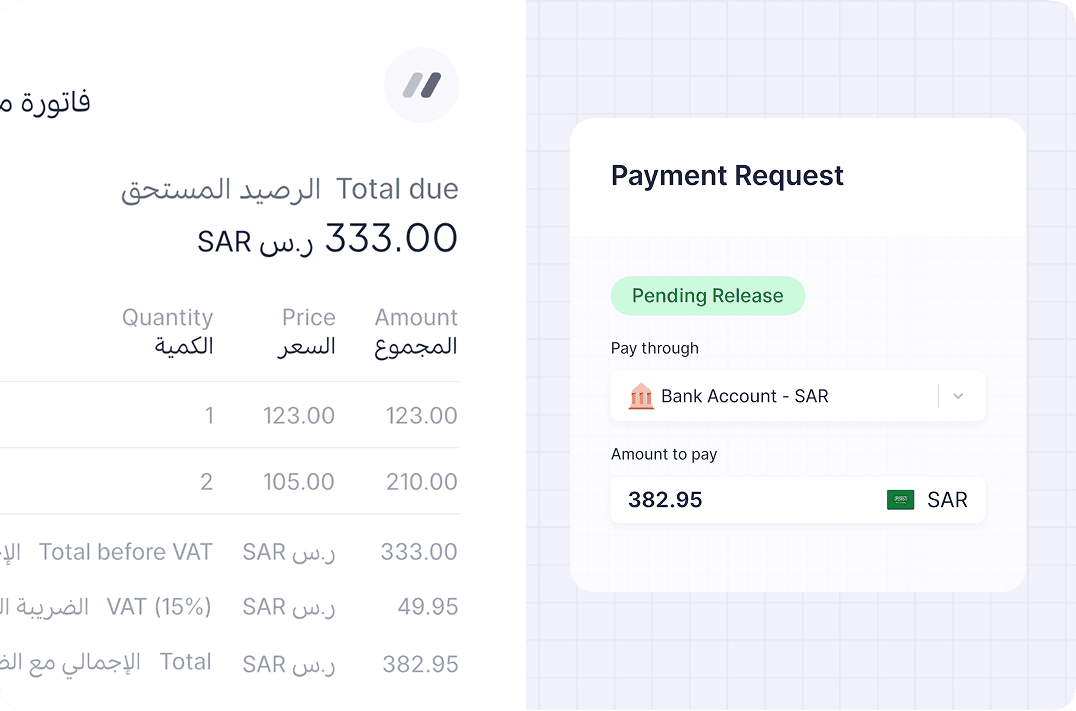Image resolution: width=1076 pixels, height=711 pixels.
Task: Click the VAT (15%) label
Action: (159, 607)
